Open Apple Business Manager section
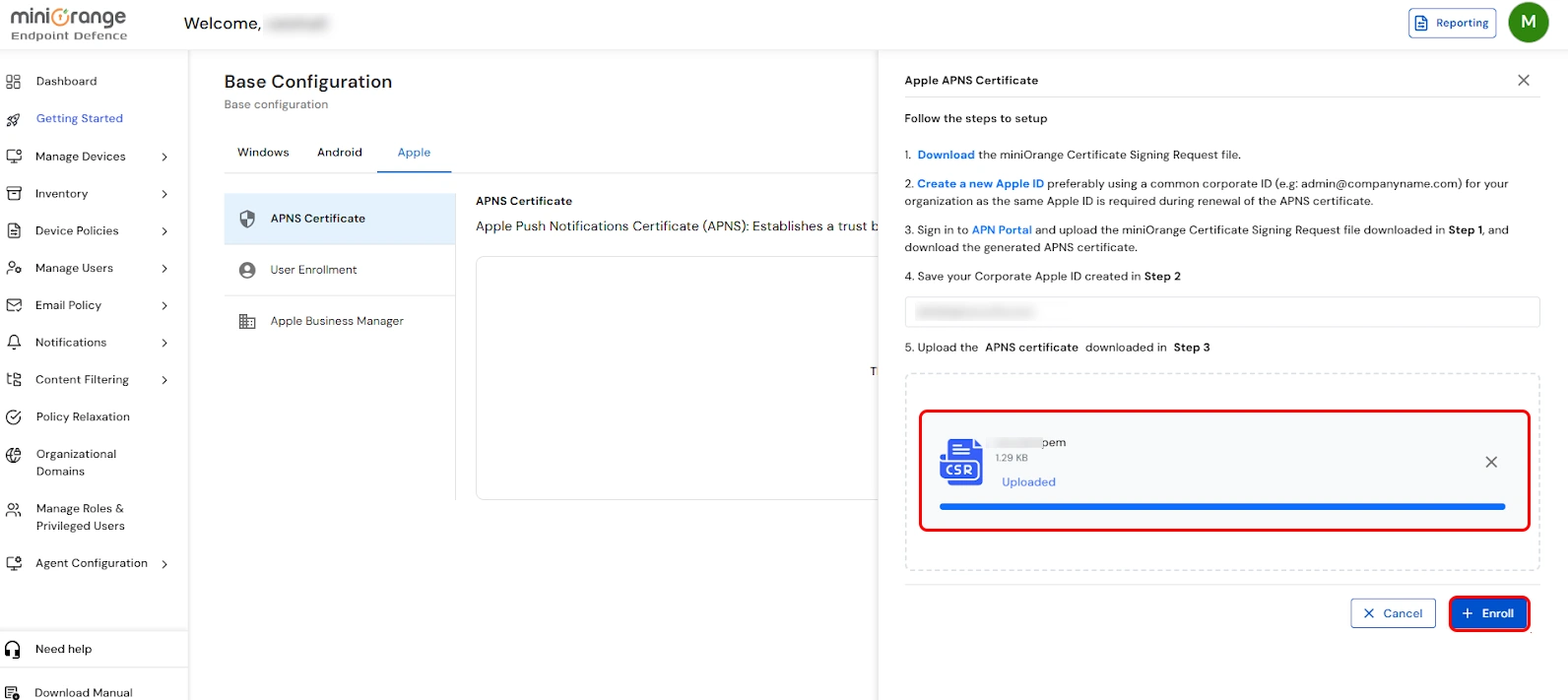The height and width of the screenshot is (700, 1568). pos(340,321)
